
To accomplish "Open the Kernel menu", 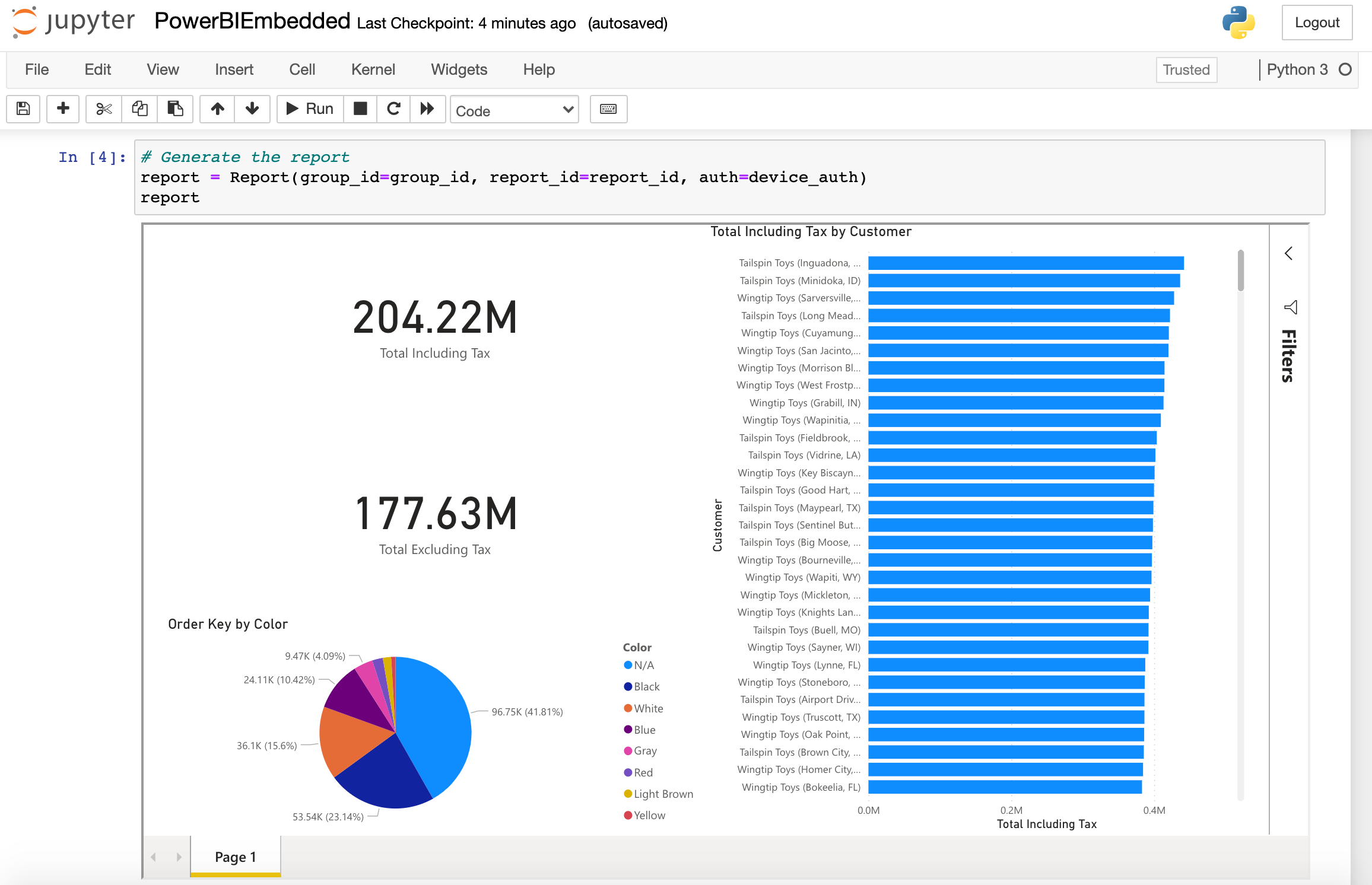I will (373, 70).
